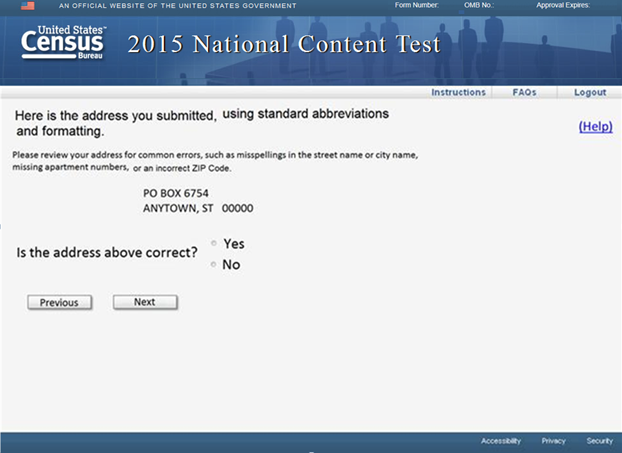Click the ANYTOWN, ST 00000 line
Viewport: 622px width, 453px height.
tap(198, 208)
